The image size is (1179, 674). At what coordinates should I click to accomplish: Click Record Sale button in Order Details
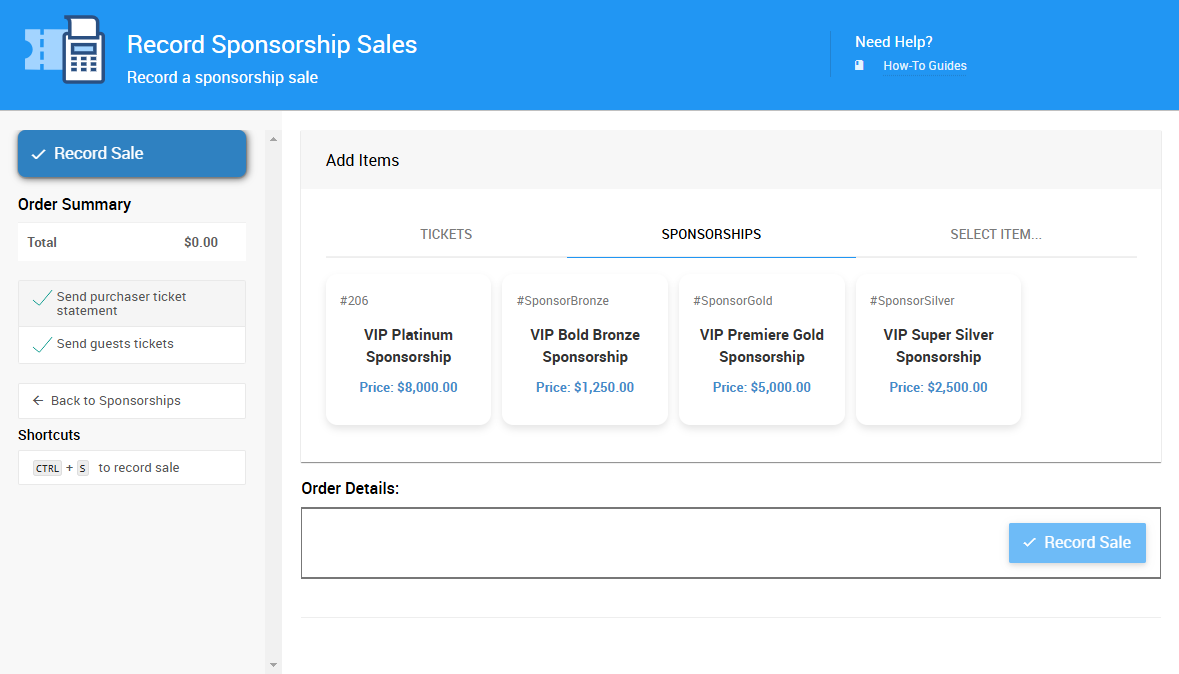[x=1077, y=542]
